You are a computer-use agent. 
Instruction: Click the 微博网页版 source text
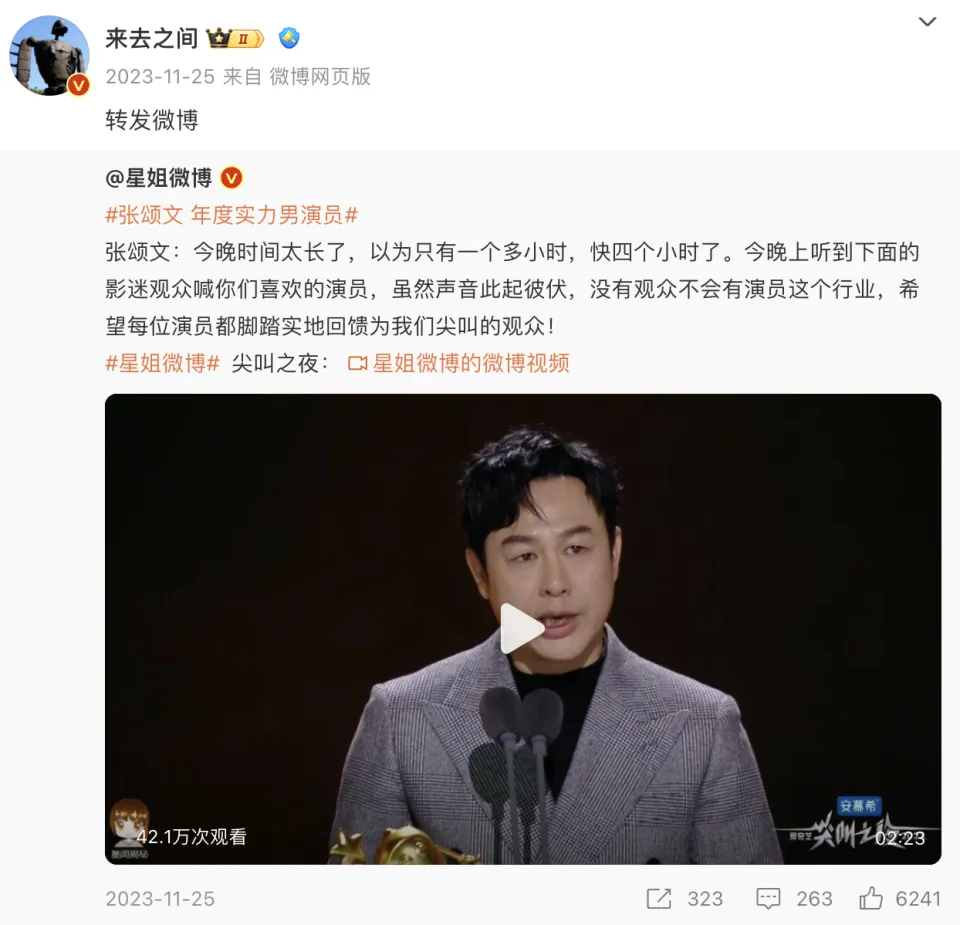(320, 77)
